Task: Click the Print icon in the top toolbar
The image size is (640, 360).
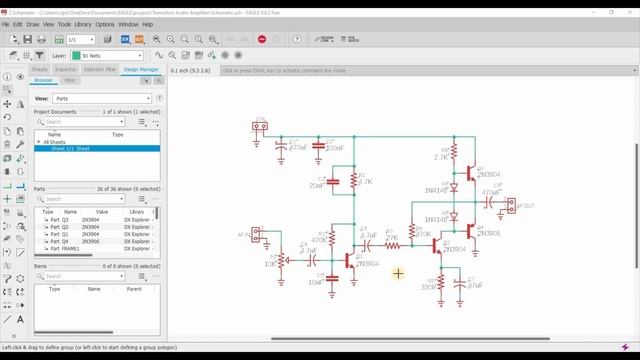Action: pos(42,39)
